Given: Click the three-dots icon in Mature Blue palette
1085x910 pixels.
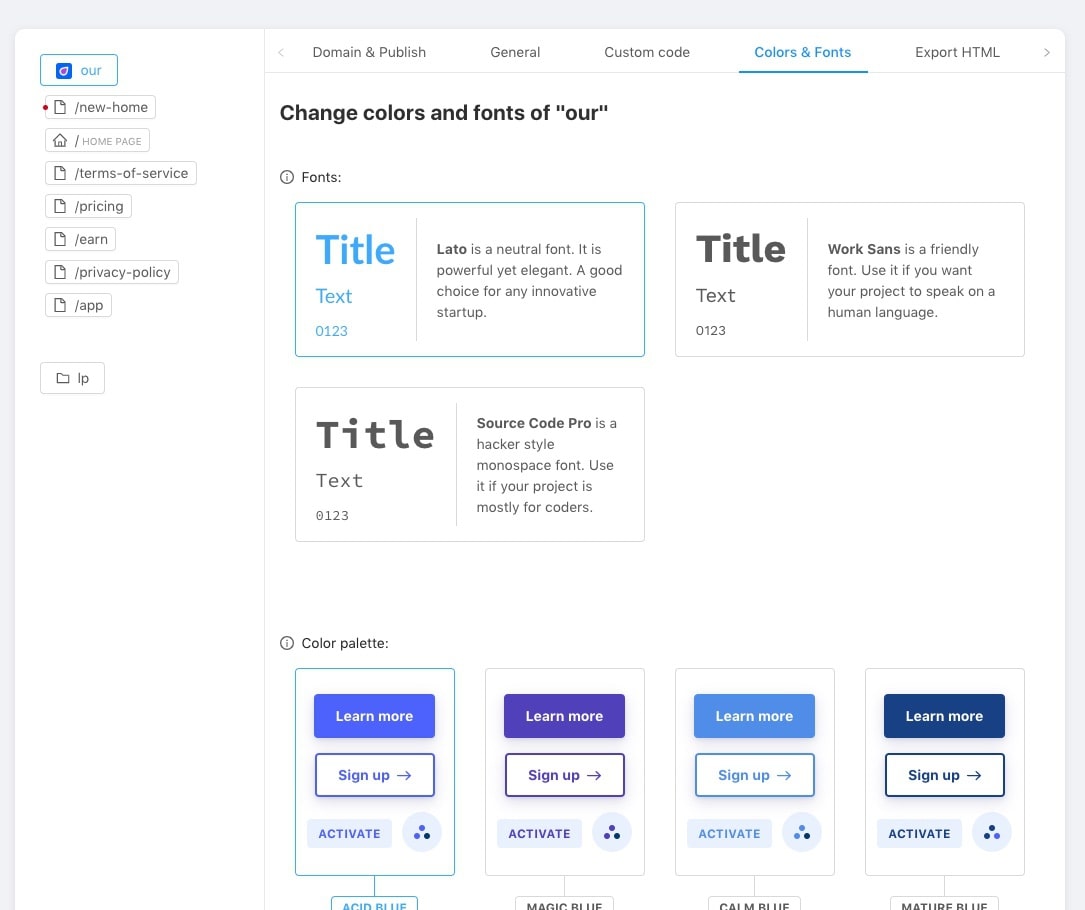Looking at the screenshot, I should point(991,833).
